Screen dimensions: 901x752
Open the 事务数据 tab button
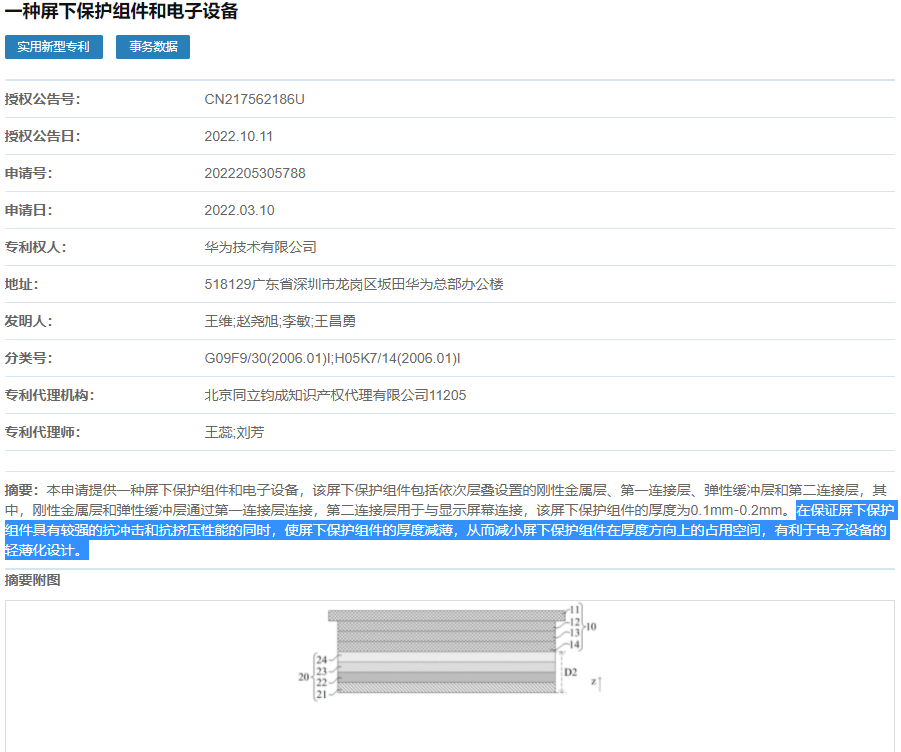coord(152,47)
